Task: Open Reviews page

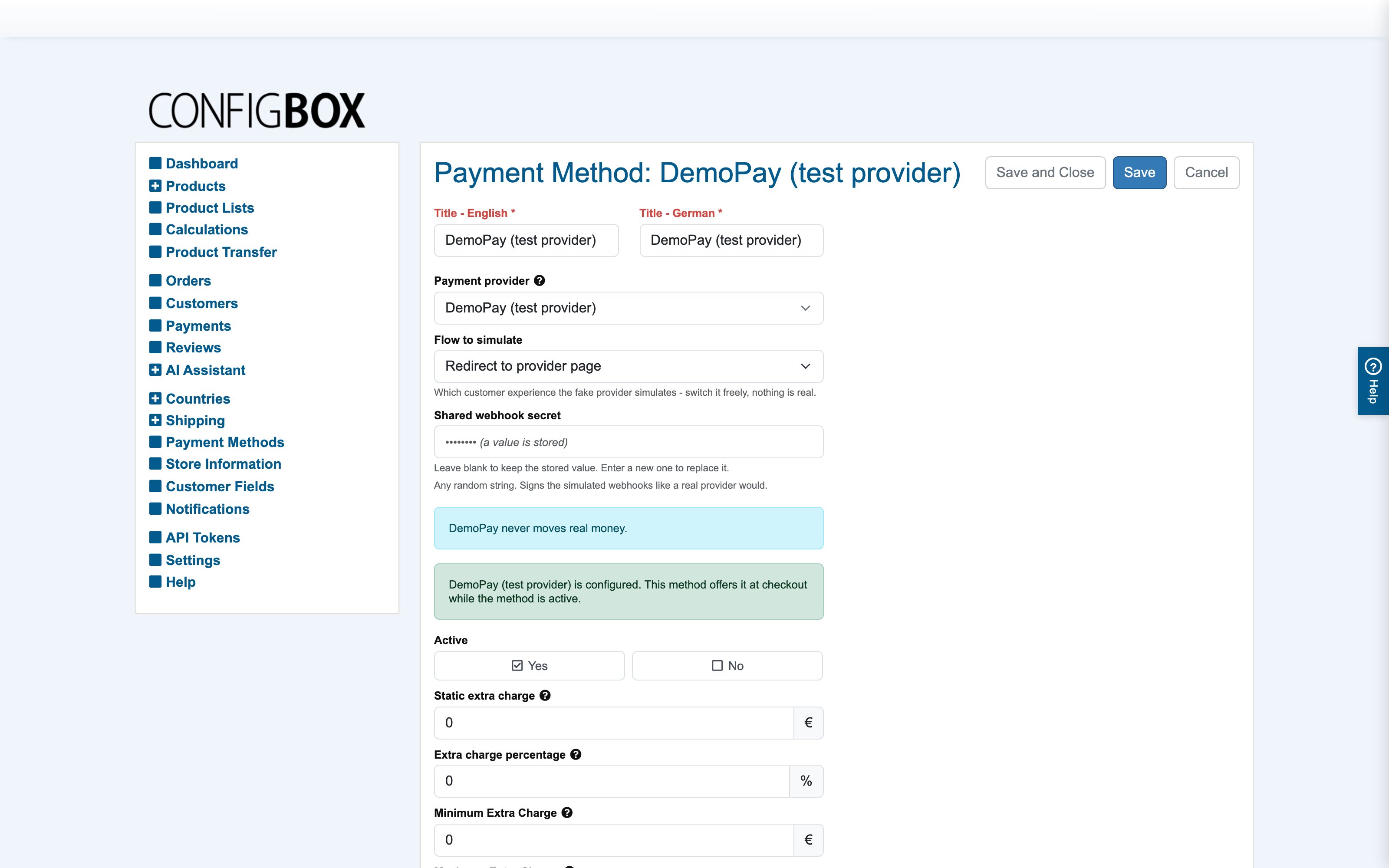Action: pyautogui.click(x=193, y=348)
